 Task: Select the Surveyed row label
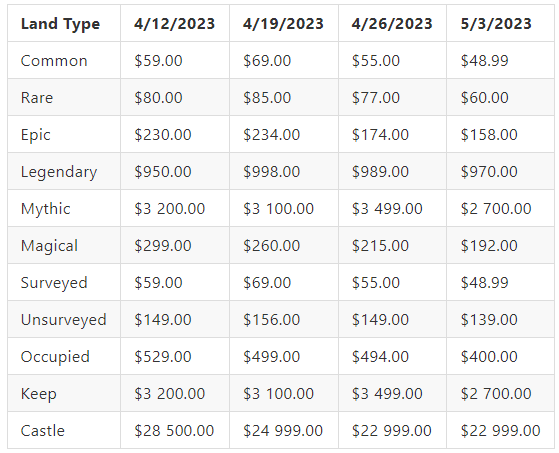click(x=54, y=283)
